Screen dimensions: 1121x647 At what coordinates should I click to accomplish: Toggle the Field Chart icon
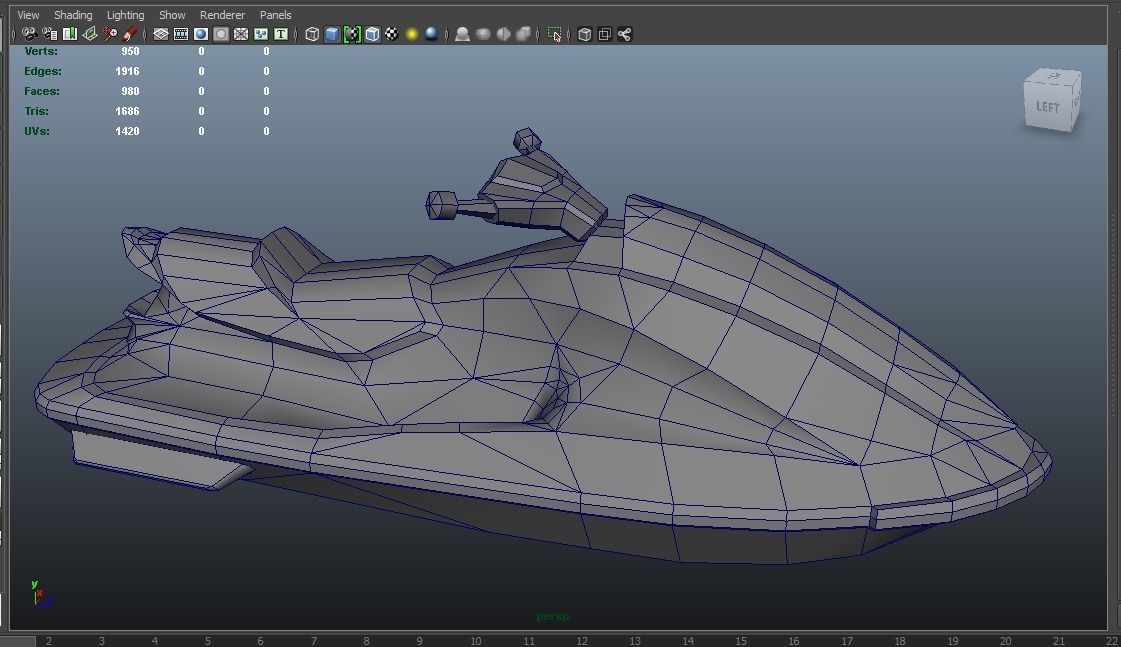tap(241, 34)
